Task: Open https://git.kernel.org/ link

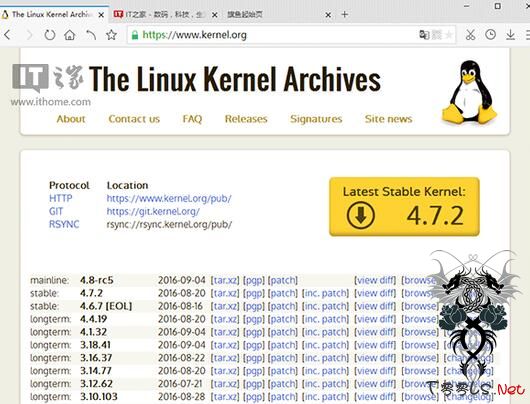Action: tap(153, 211)
